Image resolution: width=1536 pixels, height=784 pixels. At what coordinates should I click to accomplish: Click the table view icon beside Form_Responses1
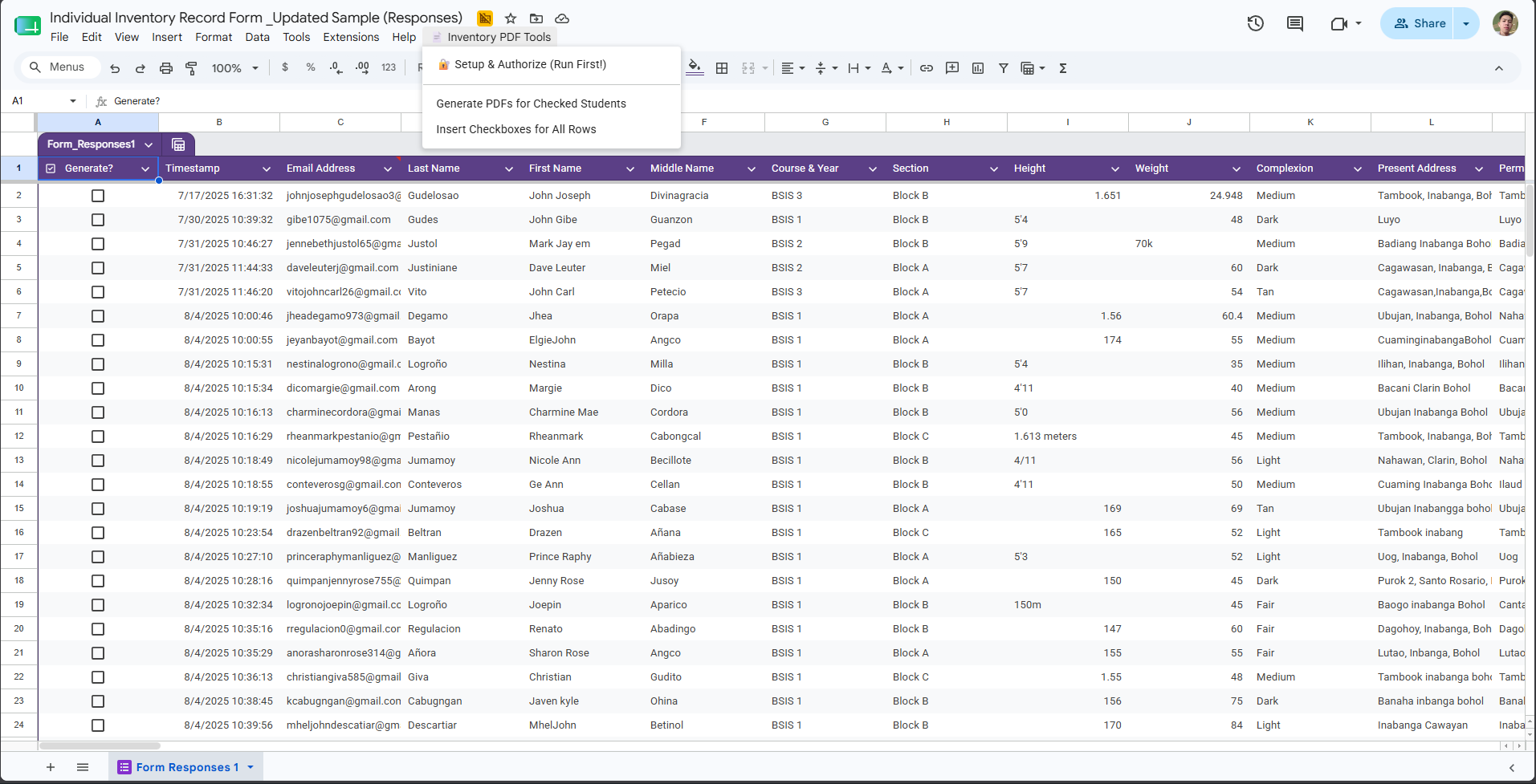point(178,144)
